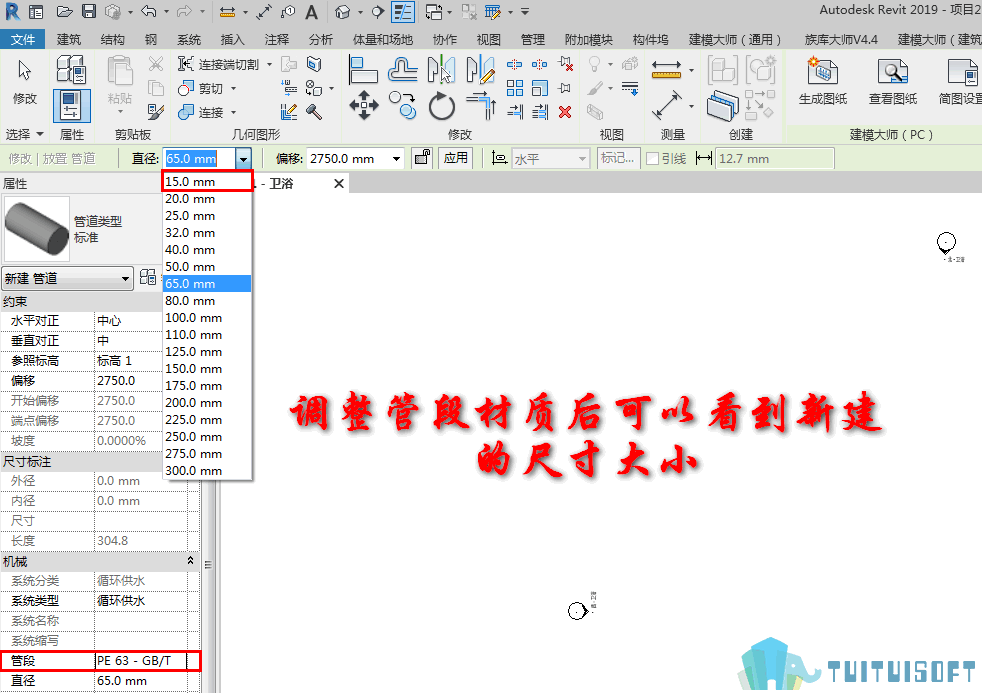Click the 标记... button

618,158
